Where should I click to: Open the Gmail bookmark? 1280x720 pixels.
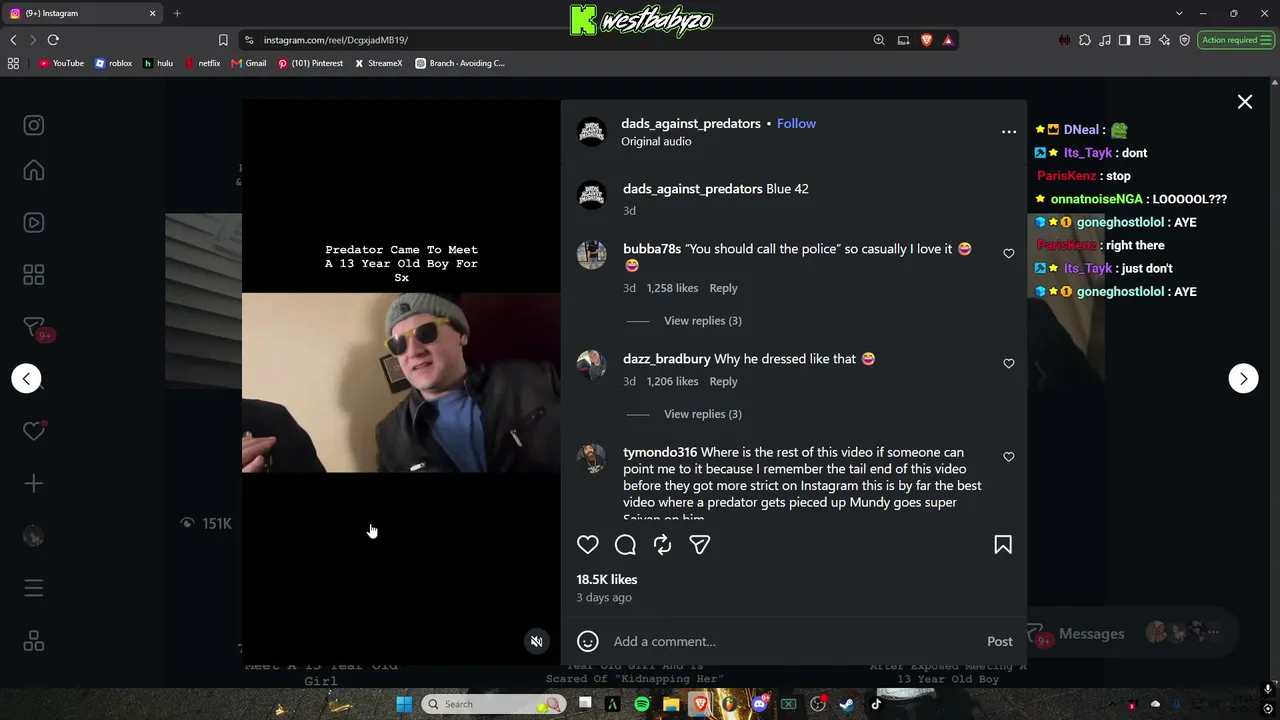pyautogui.click(x=249, y=63)
